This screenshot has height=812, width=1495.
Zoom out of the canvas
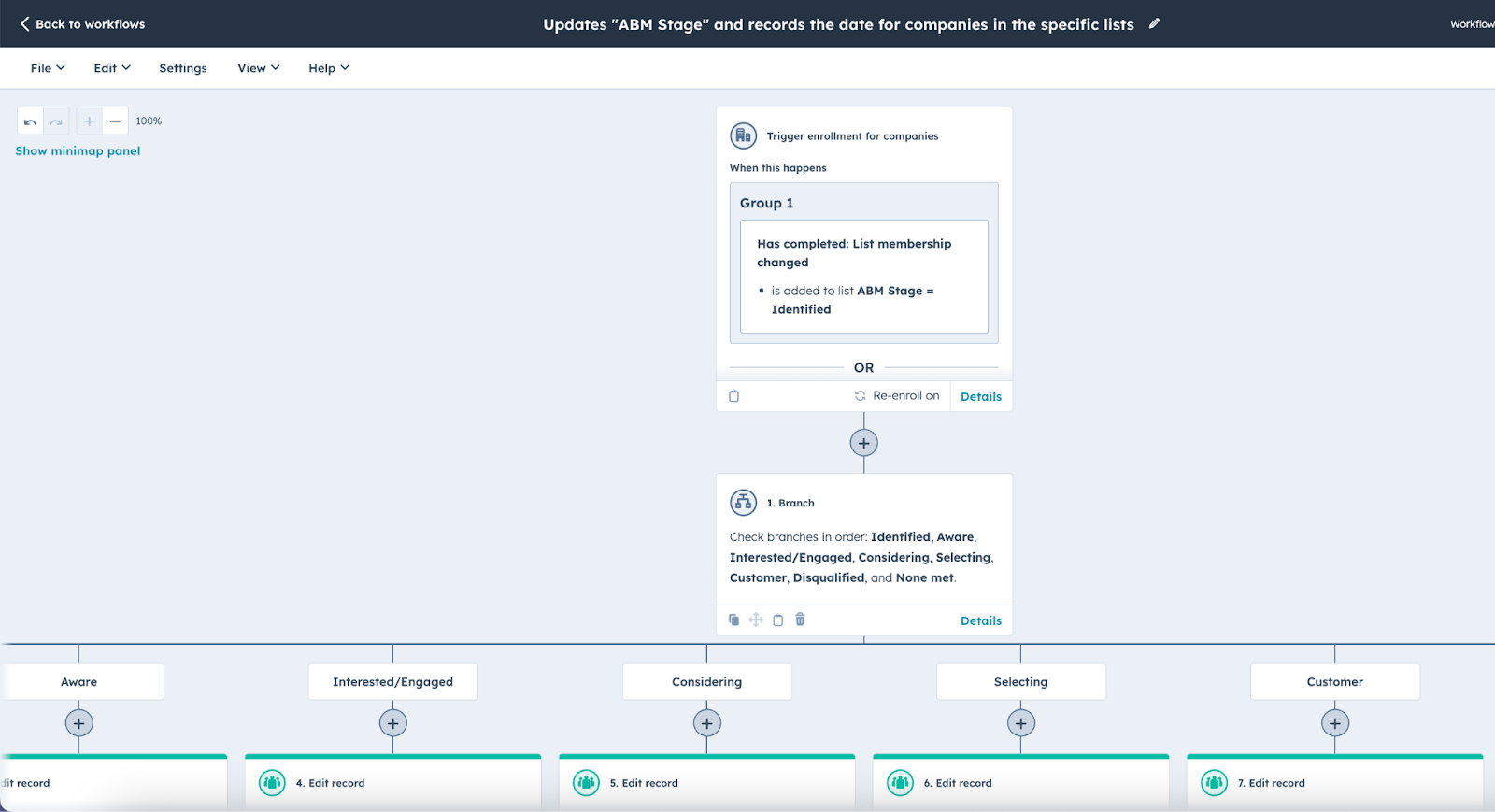[x=115, y=121]
